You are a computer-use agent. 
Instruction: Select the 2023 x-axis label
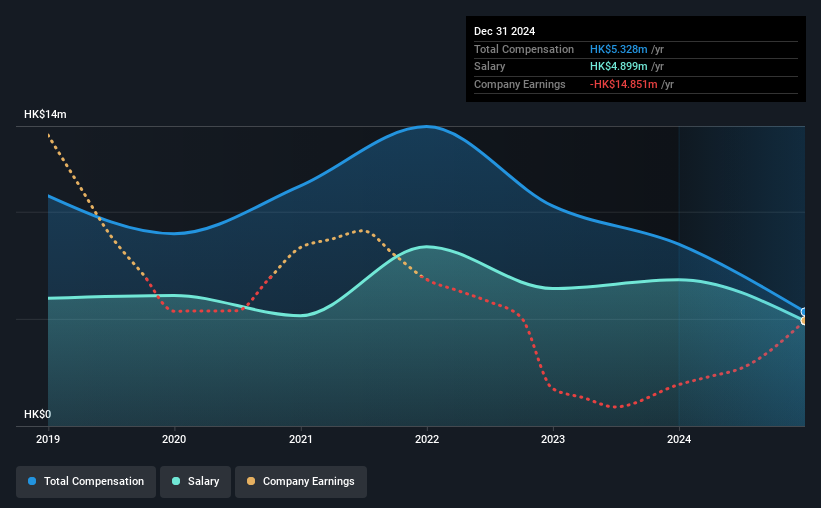pyautogui.click(x=553, y=439)
